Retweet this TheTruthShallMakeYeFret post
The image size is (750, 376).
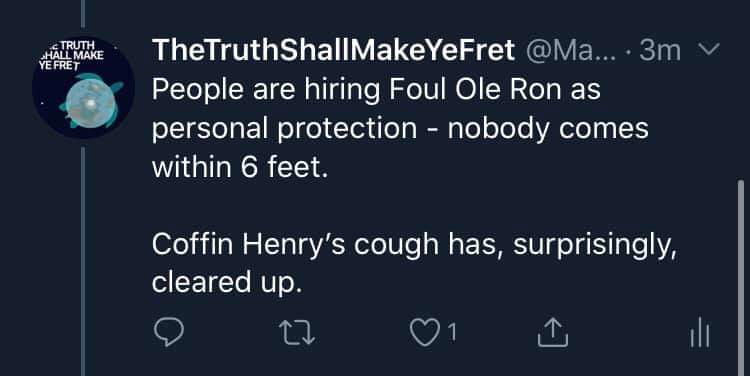[297, 332]
